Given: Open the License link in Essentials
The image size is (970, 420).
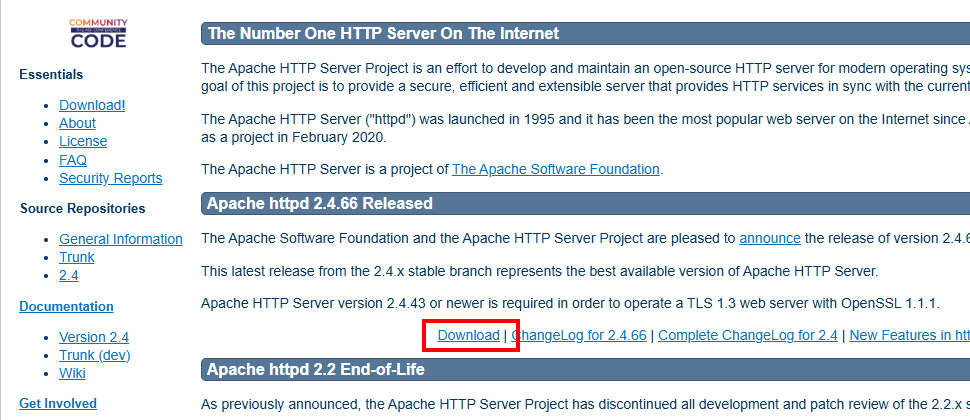Looking at the screenshot, I should (83, 141).
